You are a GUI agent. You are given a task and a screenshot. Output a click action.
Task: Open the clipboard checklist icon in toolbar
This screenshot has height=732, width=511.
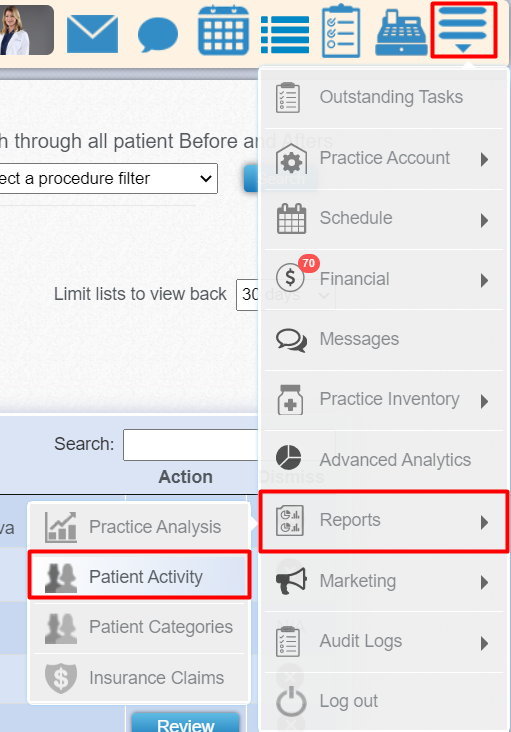[341, 31]
